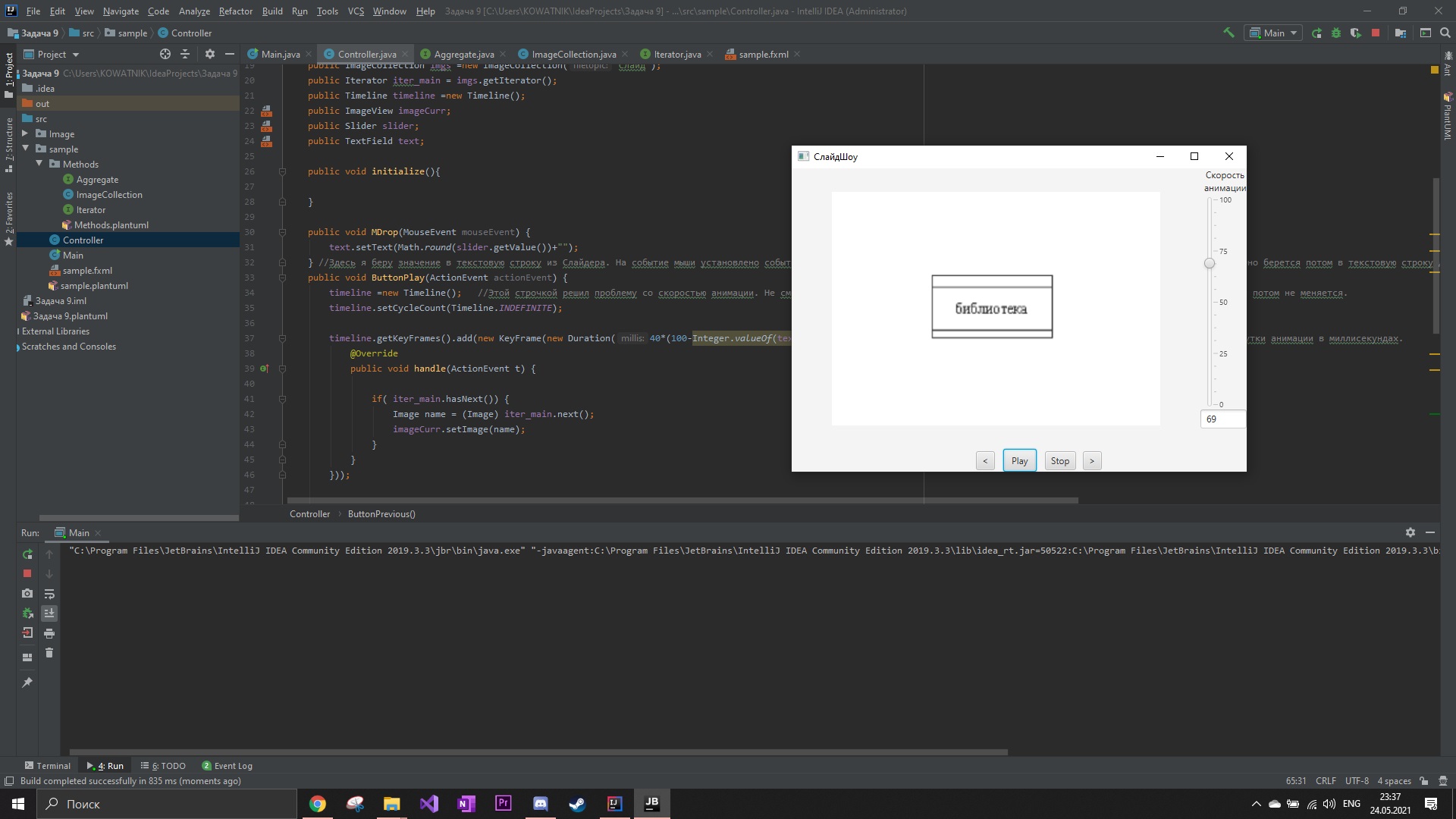Toggle soft-wrap in the Run console

(x=49, y=595)
